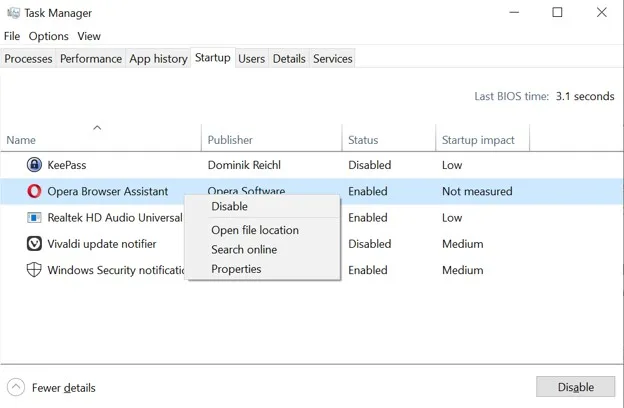Select the Vivaldi update notifier entry
This screenshot has width=624, height=408.
102,244
